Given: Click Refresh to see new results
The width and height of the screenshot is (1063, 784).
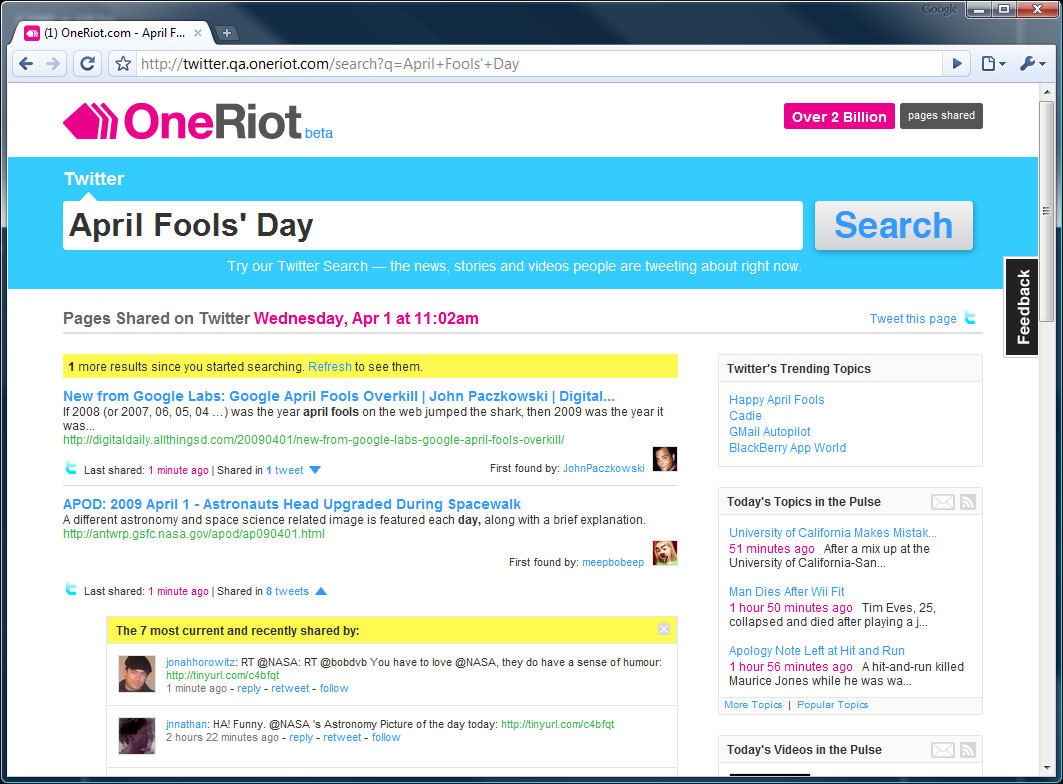Looking at the screenshot, I should (x=329, y=367).
